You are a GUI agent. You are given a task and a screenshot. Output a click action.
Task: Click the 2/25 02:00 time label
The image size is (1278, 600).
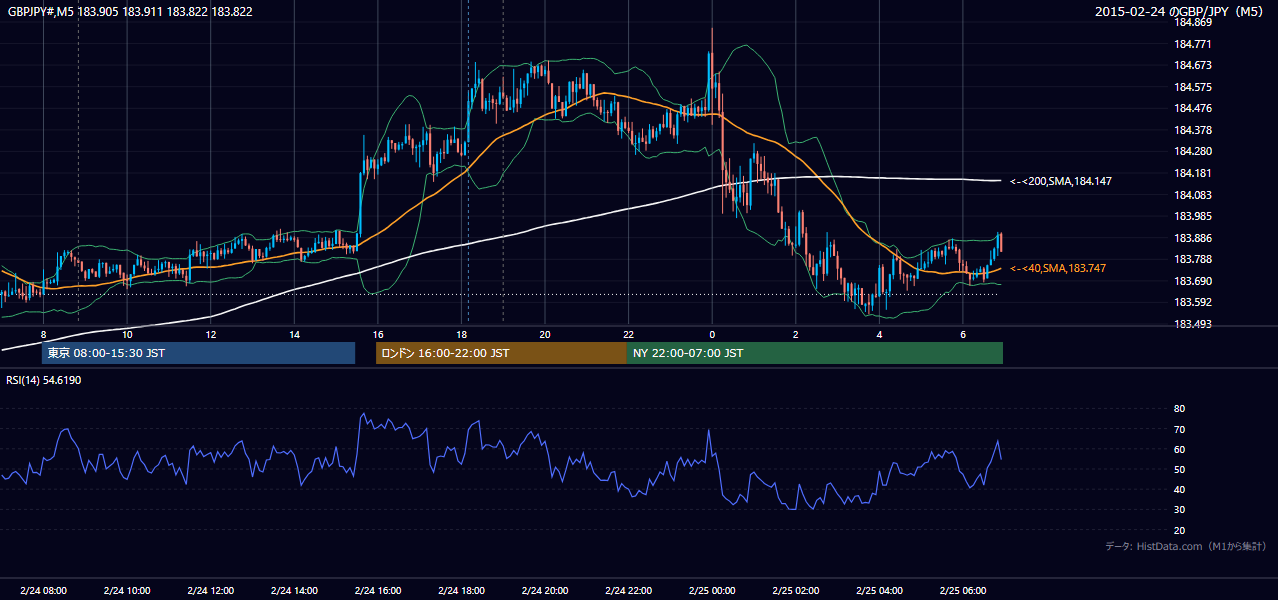795,590
